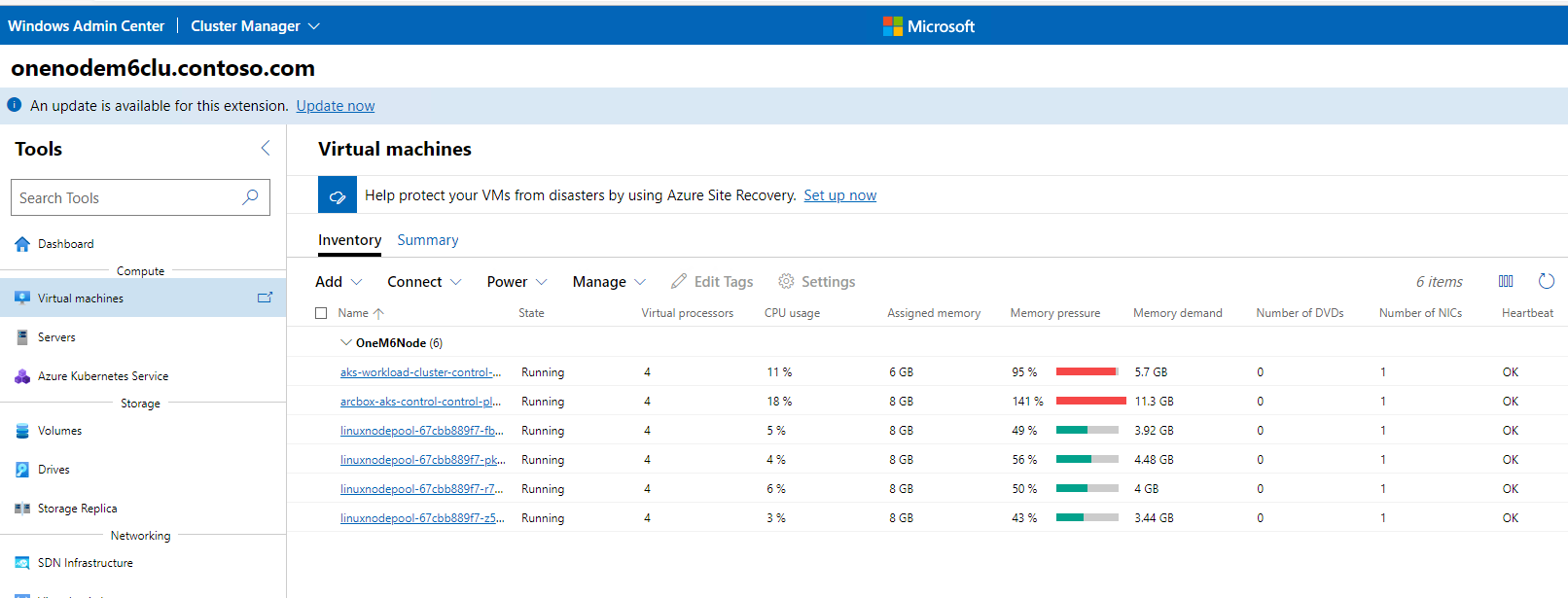
Task: Click the 49 % memory pressure bar
Action: [x=1087, y=430]
